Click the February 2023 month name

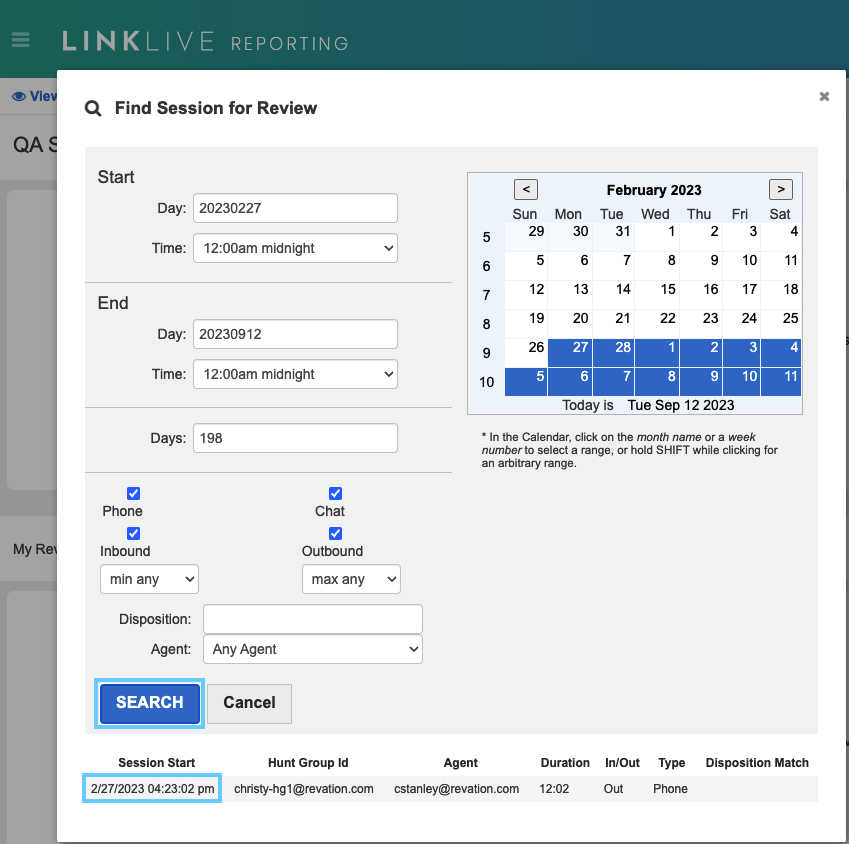pyautogui.click(x=654, y=190)
